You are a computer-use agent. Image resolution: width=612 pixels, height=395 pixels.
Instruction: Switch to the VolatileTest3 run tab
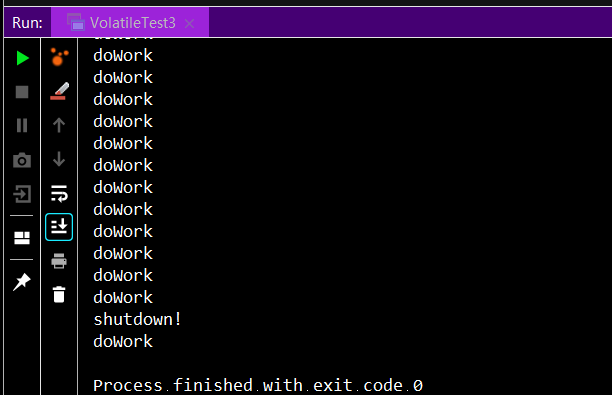point(130,23)
